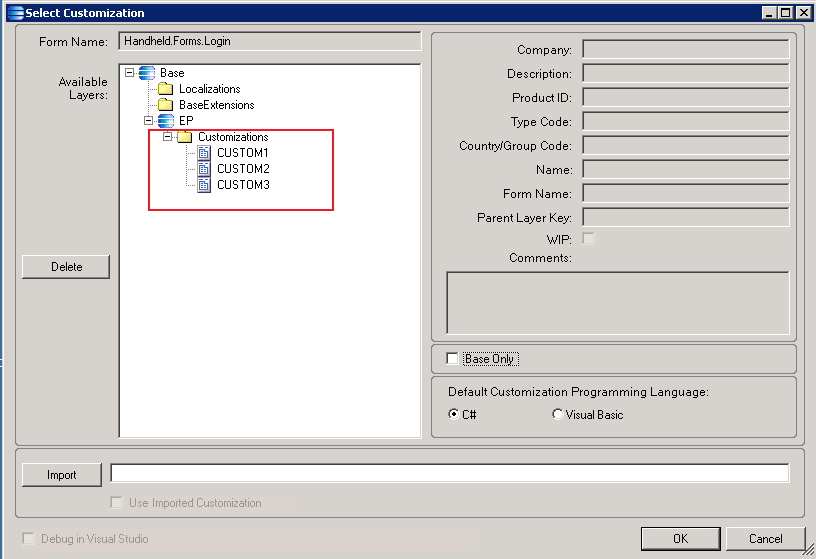816x559 pixels.
Task: Select the Localizations tree item
Action: point(210,89)
